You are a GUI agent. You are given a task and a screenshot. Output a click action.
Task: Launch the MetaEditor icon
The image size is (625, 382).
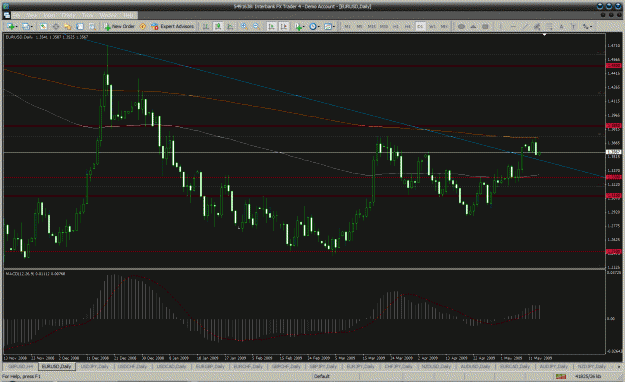143,26
